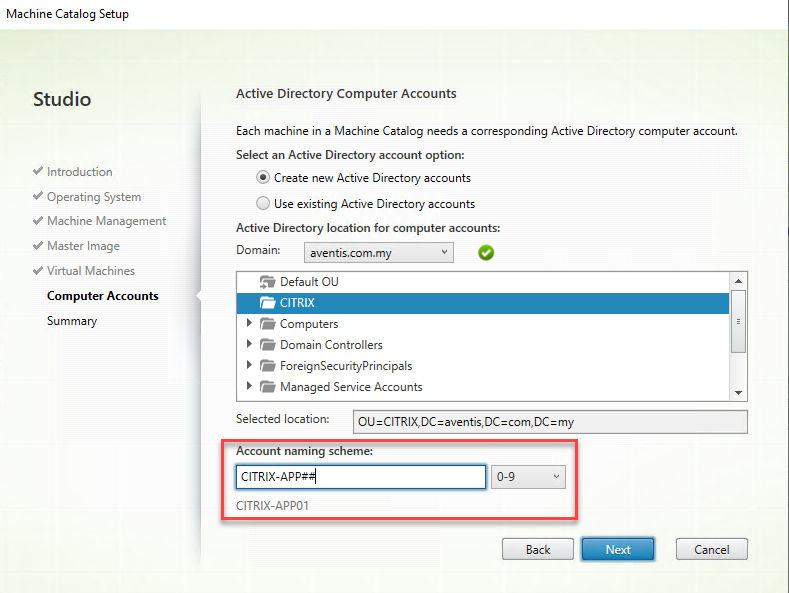Expand the Domain Controllers node
Image resolution: width=789 pixels, height=593 pixels.
[x=249, y=344]
